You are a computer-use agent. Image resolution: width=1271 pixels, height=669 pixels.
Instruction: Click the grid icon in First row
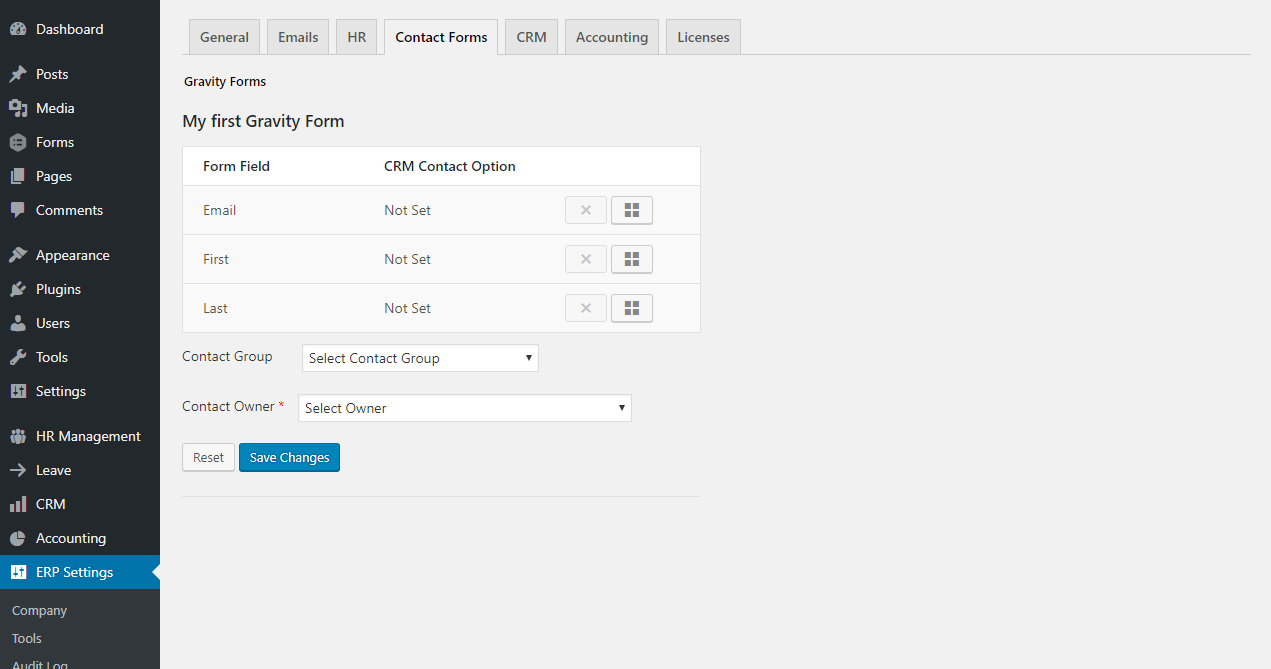(631, 259)
